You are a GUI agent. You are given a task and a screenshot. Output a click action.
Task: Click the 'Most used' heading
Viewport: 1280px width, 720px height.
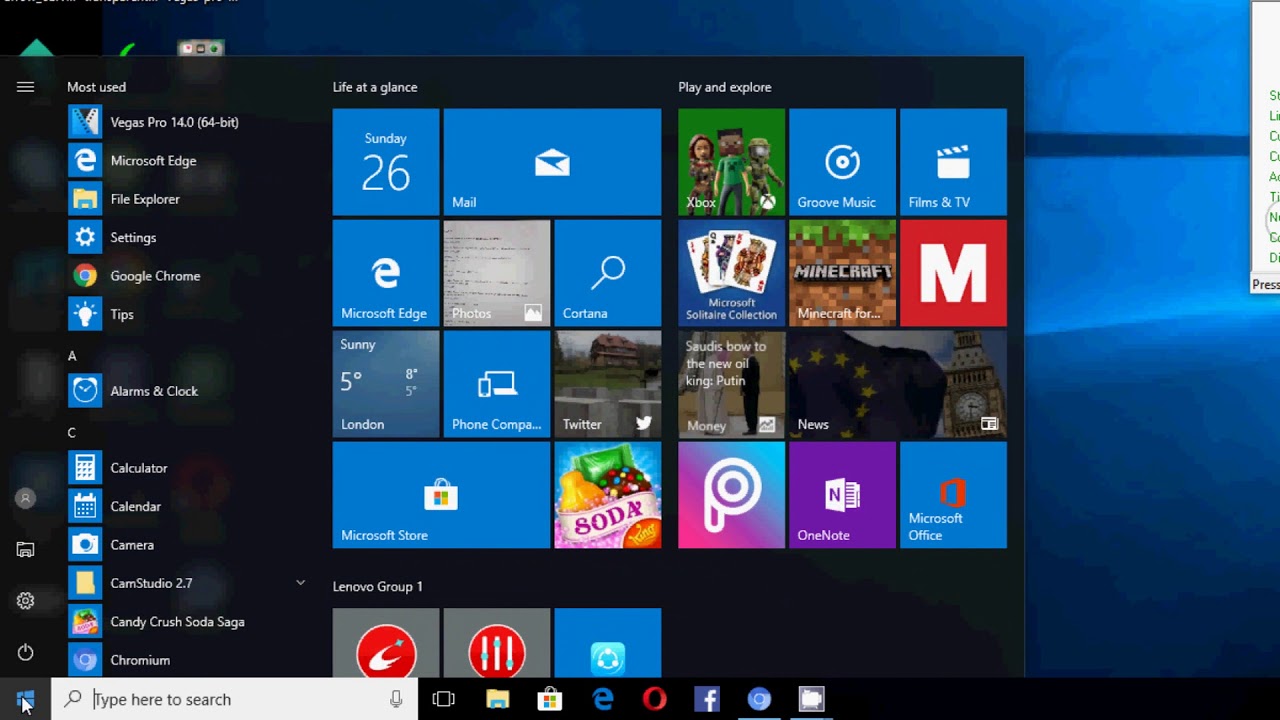click(x=96, y=87)
